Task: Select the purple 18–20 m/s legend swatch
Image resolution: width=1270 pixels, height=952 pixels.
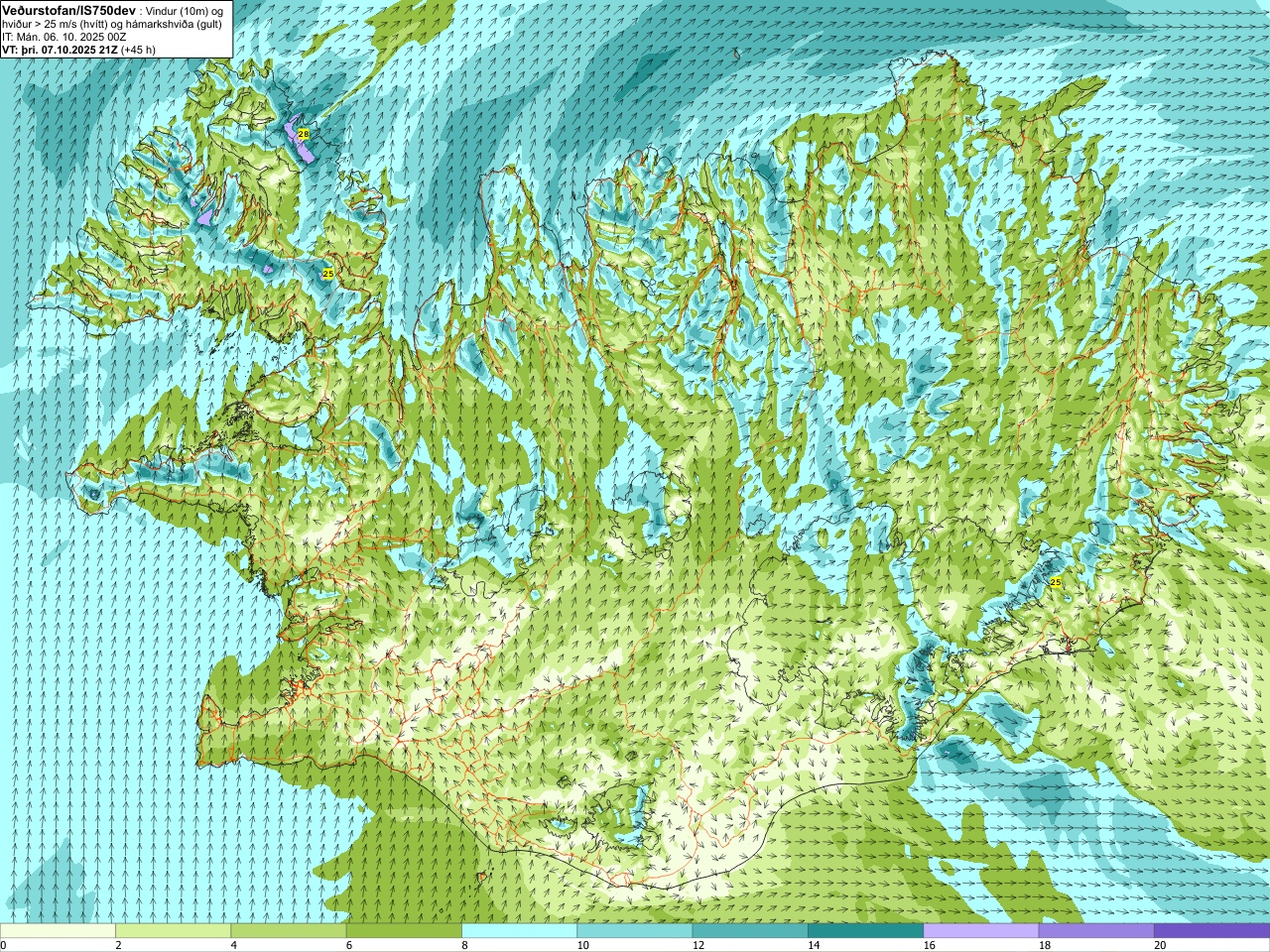Action: tap(1096, 931)
